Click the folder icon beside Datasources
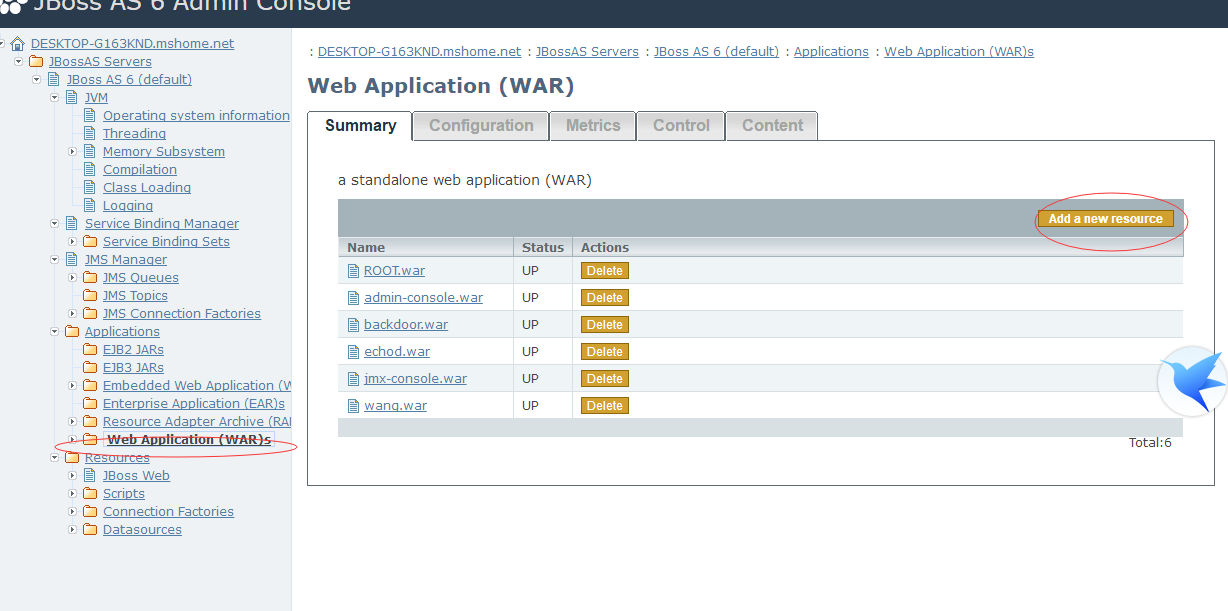This screenshot has height=611, width=1228. point(90,530)
